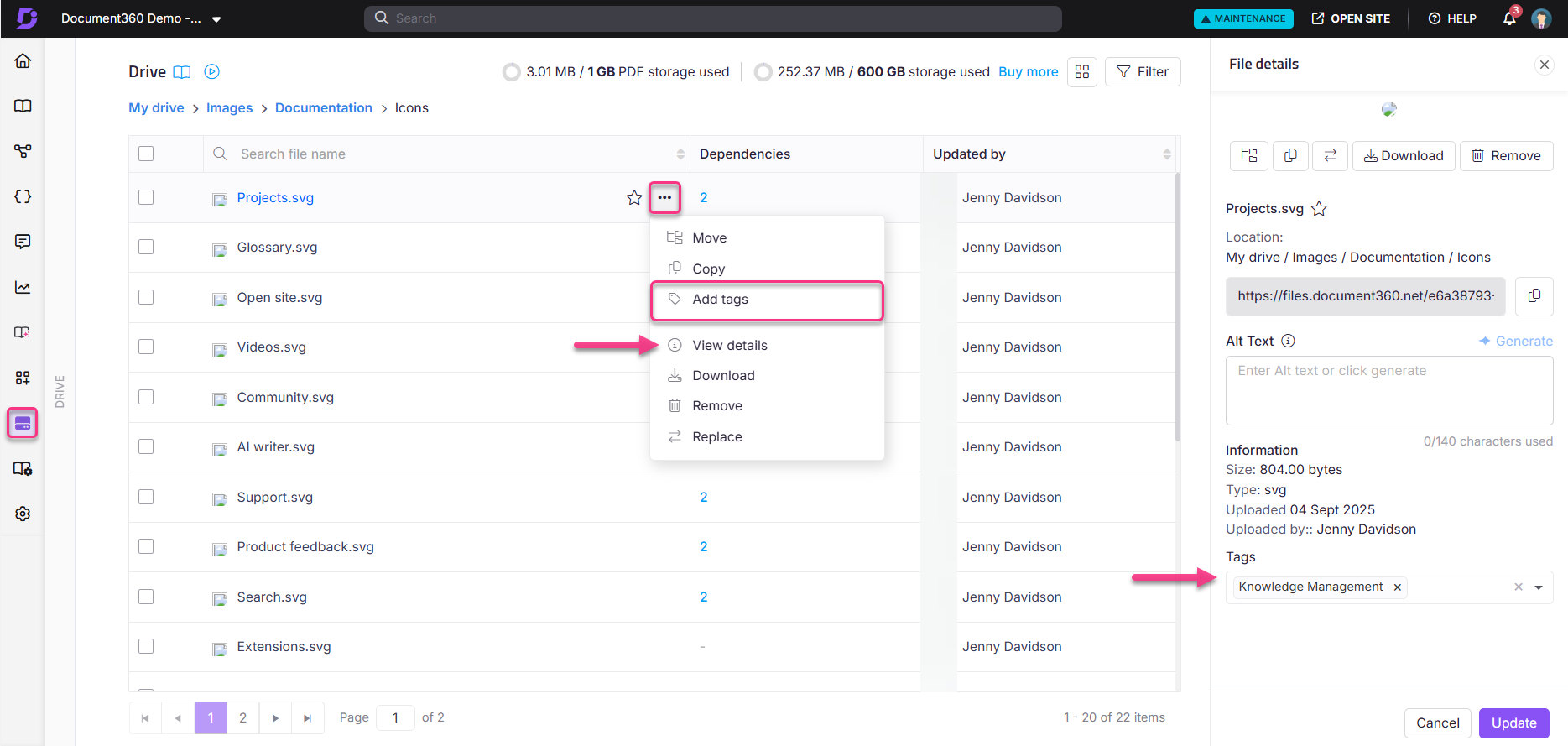Image resolution: width=1568 pixels, height=746 pixels.
Task: Click Download in the File details panel
Action: (x=1404, y=156)
